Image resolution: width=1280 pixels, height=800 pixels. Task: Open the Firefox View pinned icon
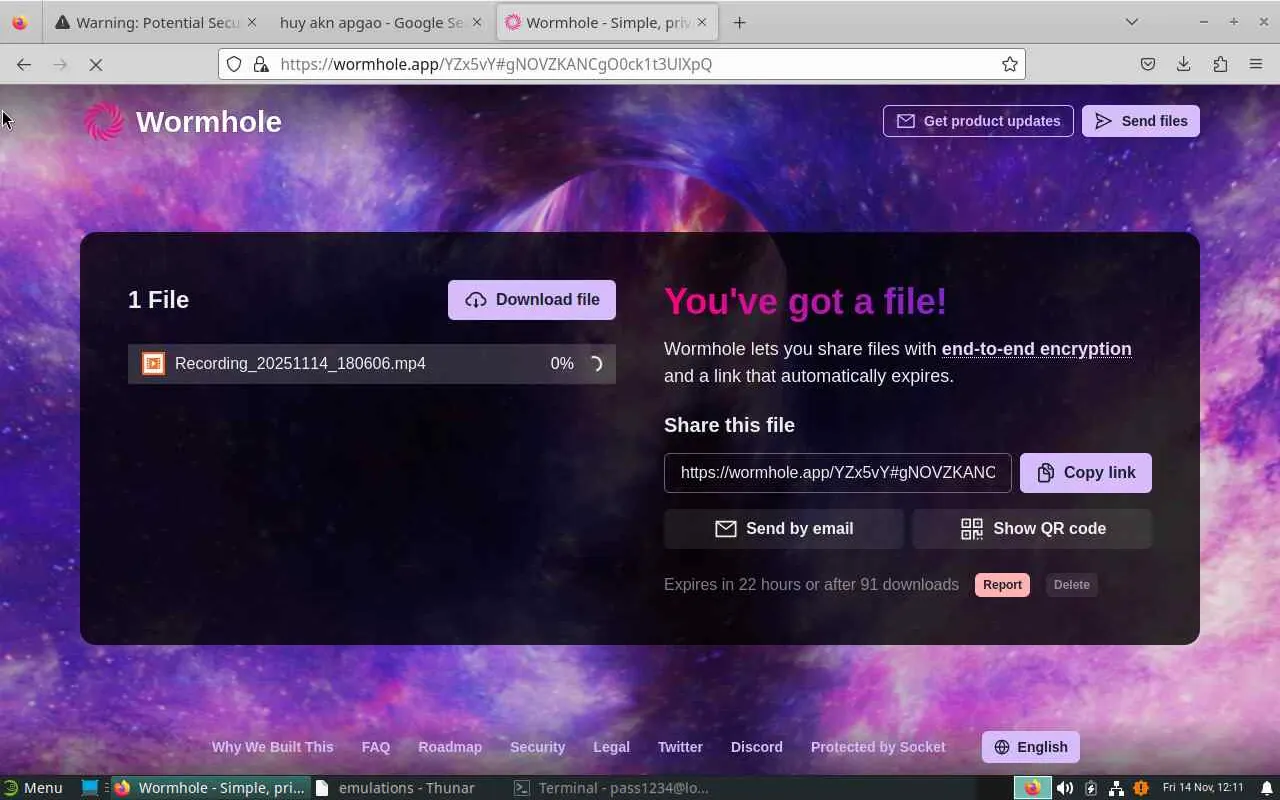tap(19, 22)
